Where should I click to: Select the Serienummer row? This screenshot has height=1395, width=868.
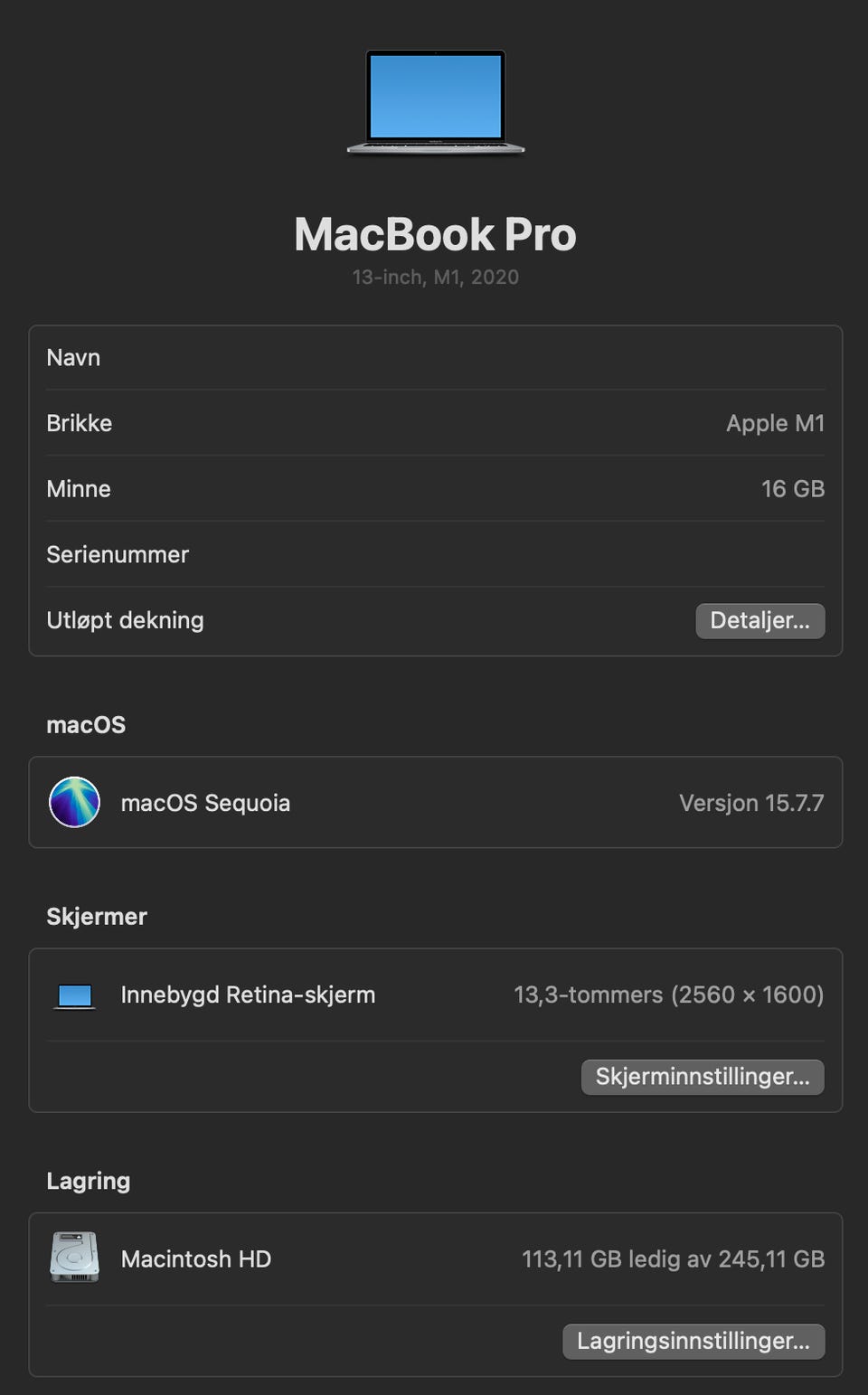(436, 554)
